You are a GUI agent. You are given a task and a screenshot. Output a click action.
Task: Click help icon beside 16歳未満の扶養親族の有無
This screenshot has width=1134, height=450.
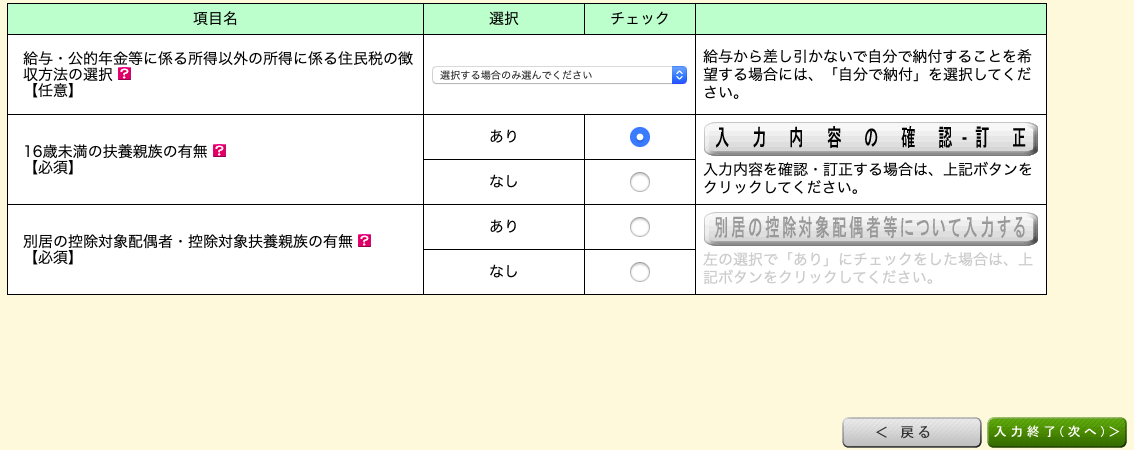click(x=220, y=150)
